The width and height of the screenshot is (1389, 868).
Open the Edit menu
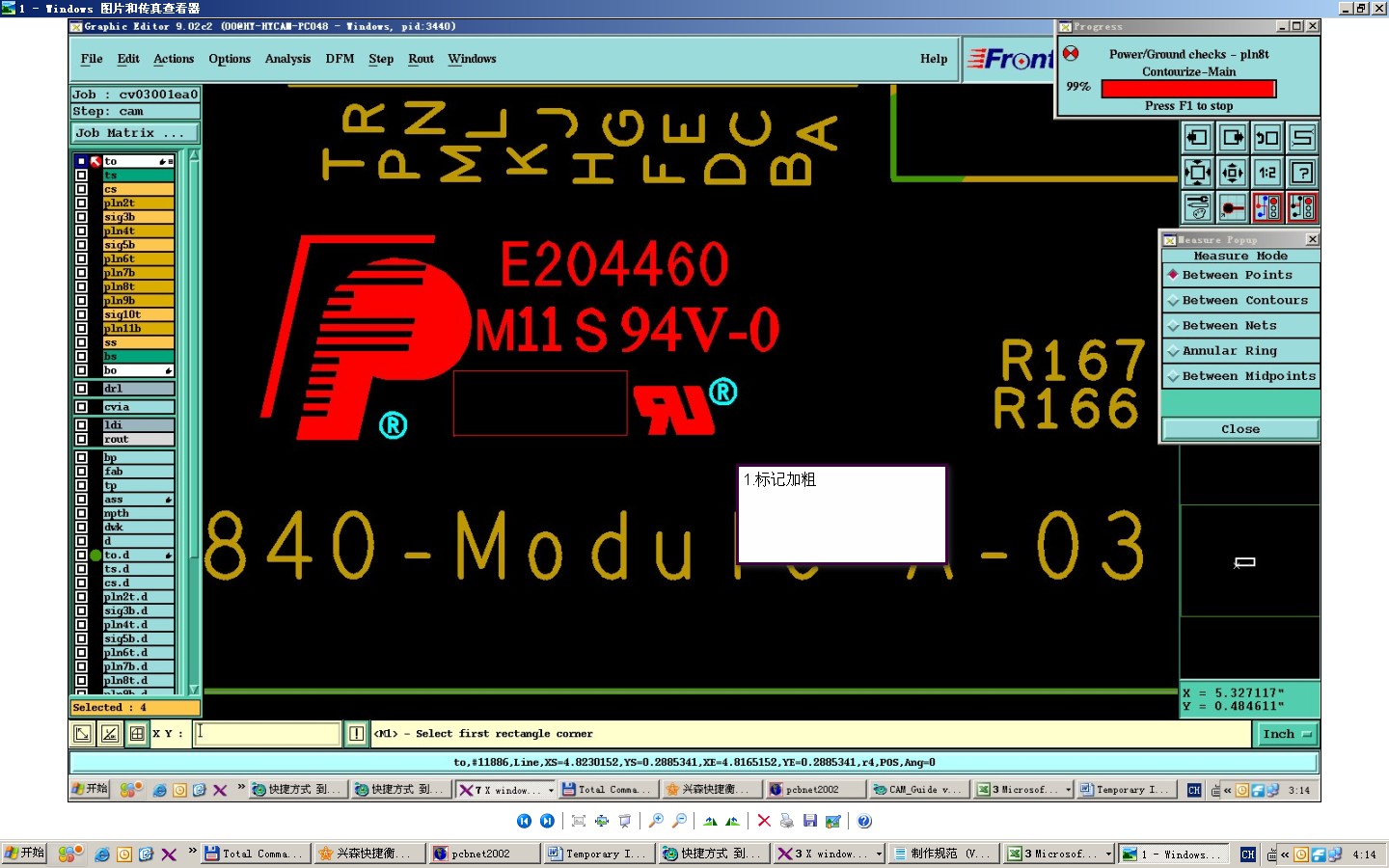coord(128,59)
